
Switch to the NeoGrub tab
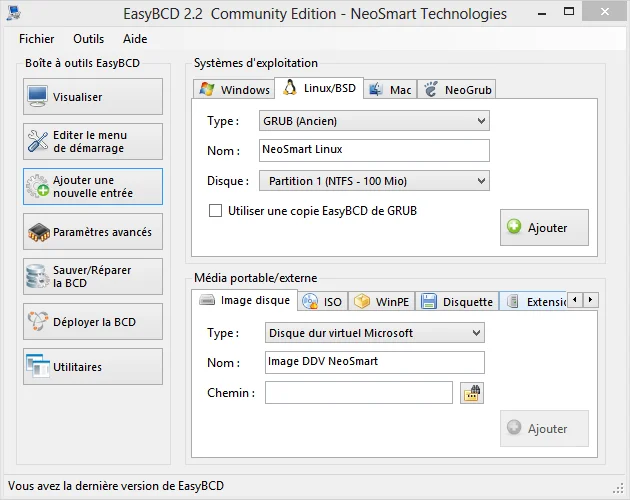[x=457, y=89]
